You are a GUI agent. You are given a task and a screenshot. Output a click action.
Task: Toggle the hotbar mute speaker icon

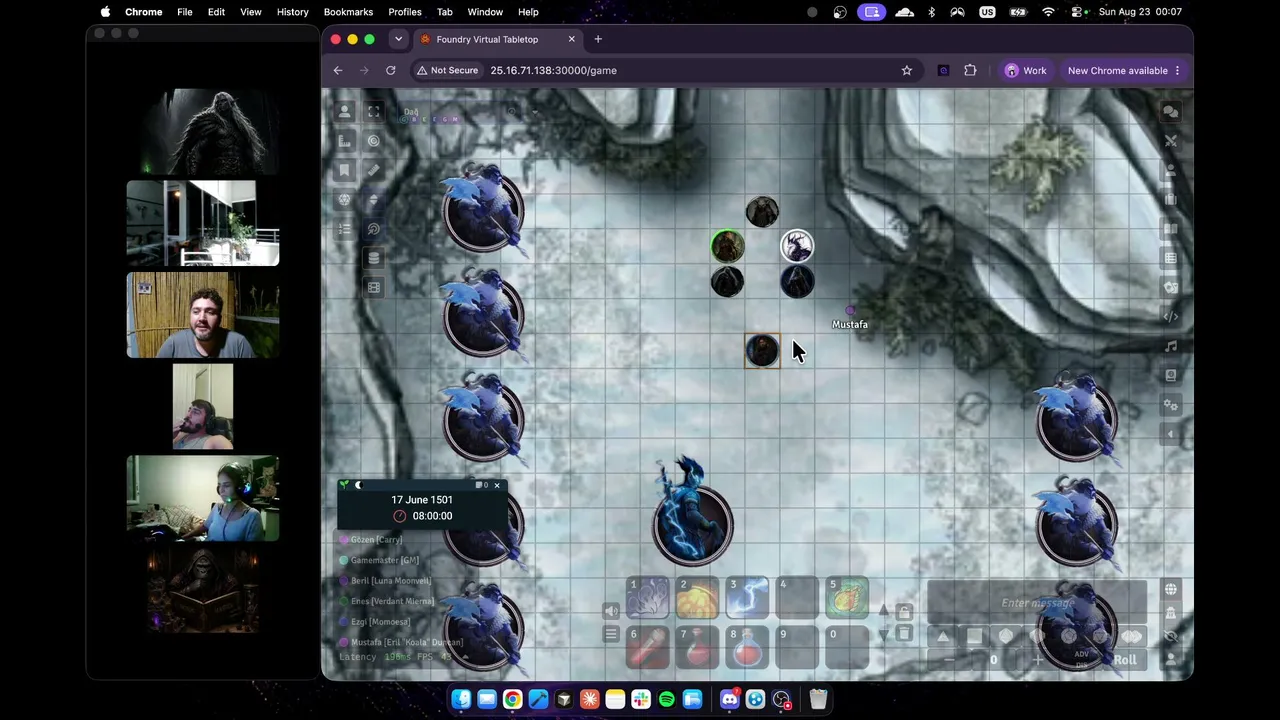(x=611, y=611)
